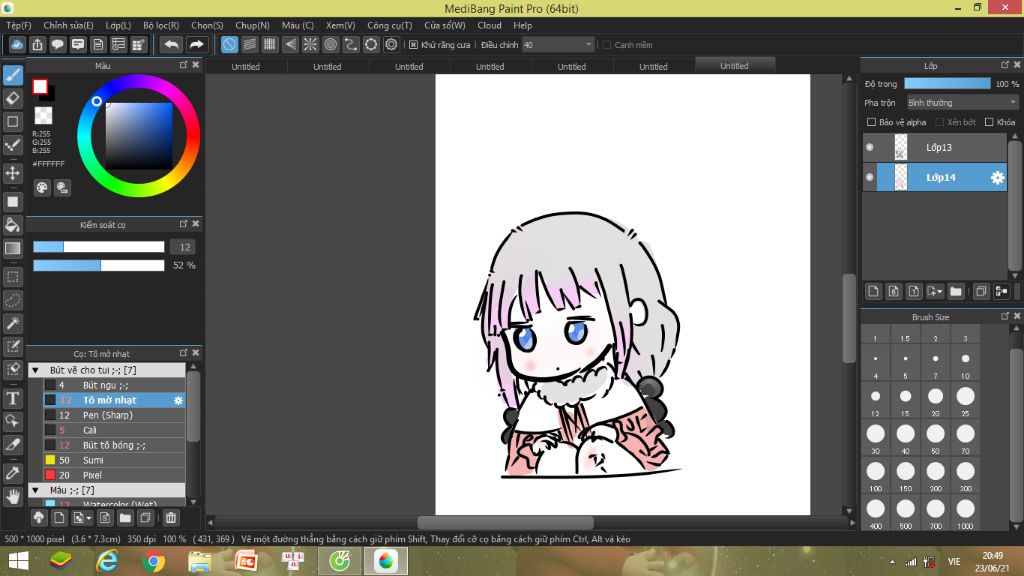
Task: Select the Lasso tool
Action: (x=13, y=300)
